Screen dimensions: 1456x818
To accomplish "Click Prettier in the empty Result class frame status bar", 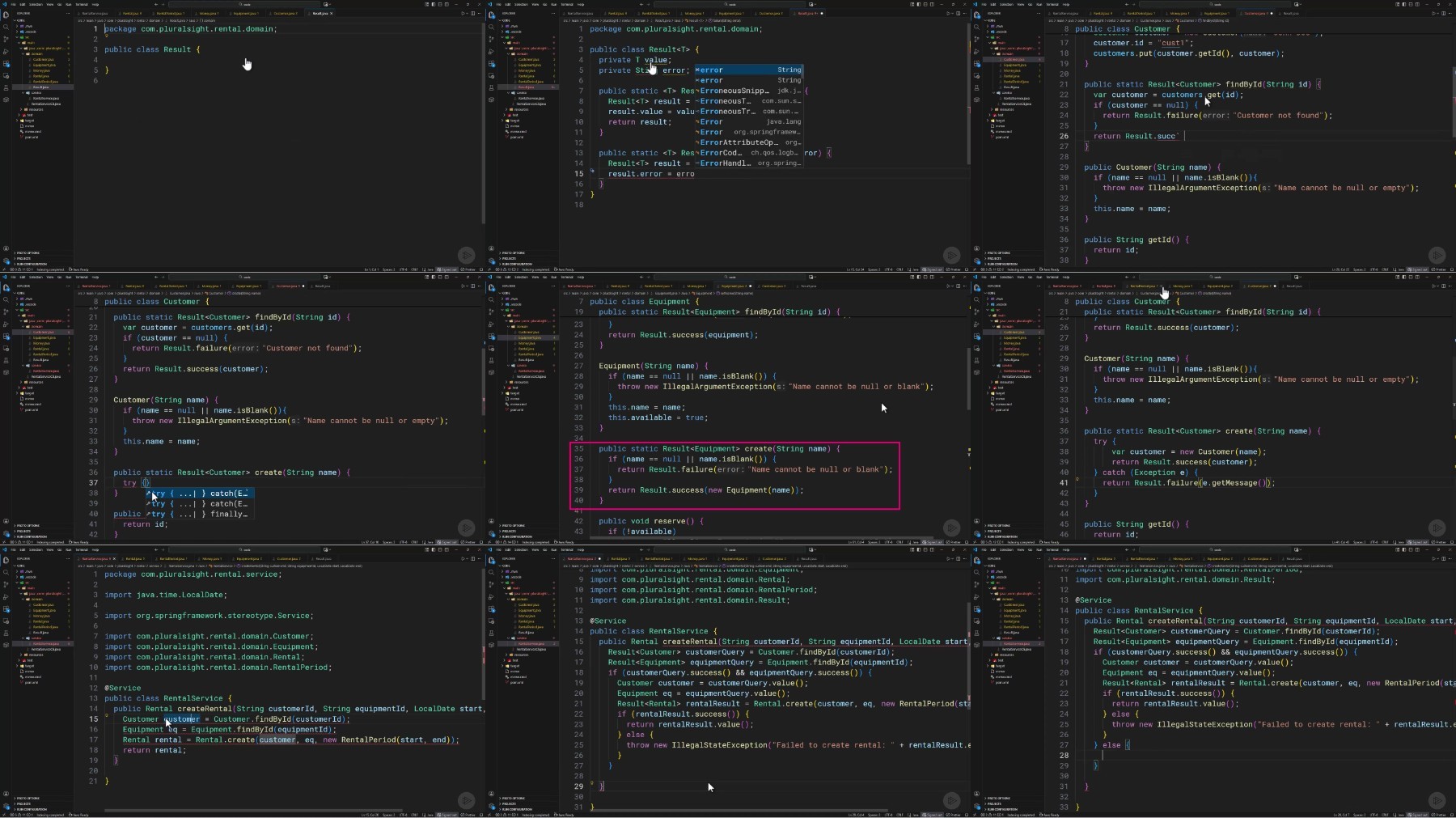I will coord(468,269).
